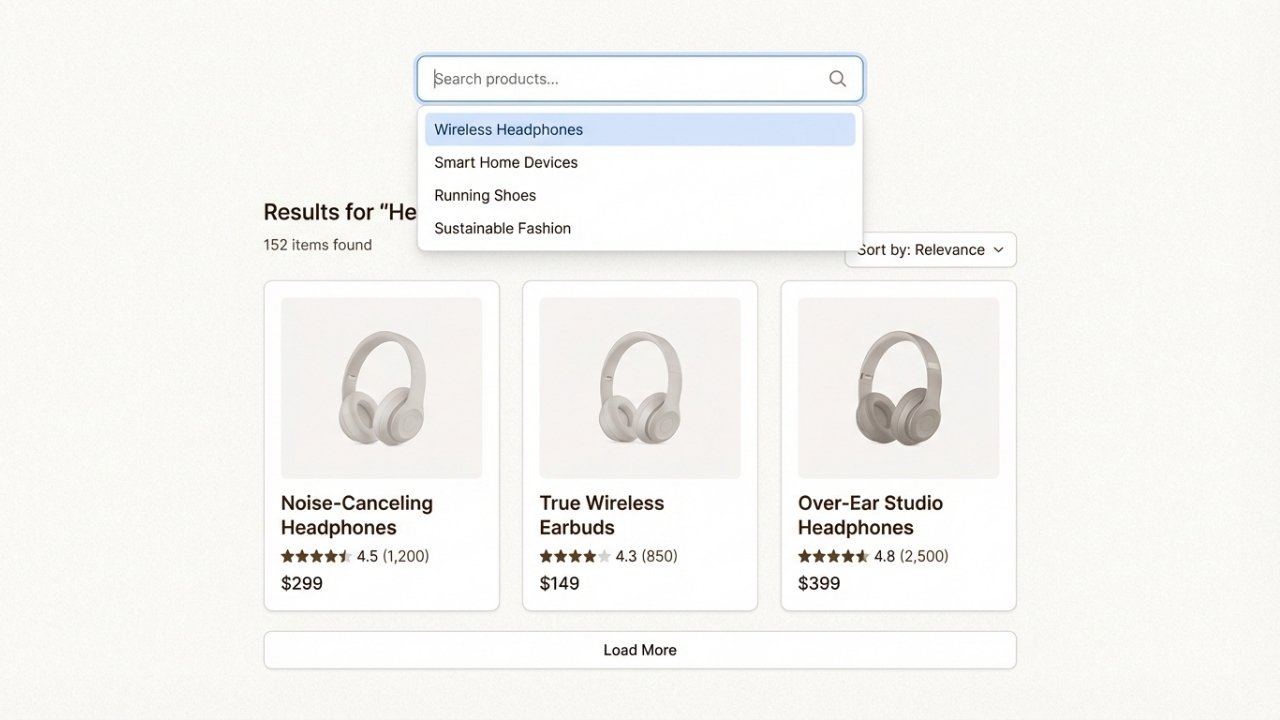Click the 4.3 (850) rating text
Screen dimensions: 1280x720
click(x=646, y=556)
